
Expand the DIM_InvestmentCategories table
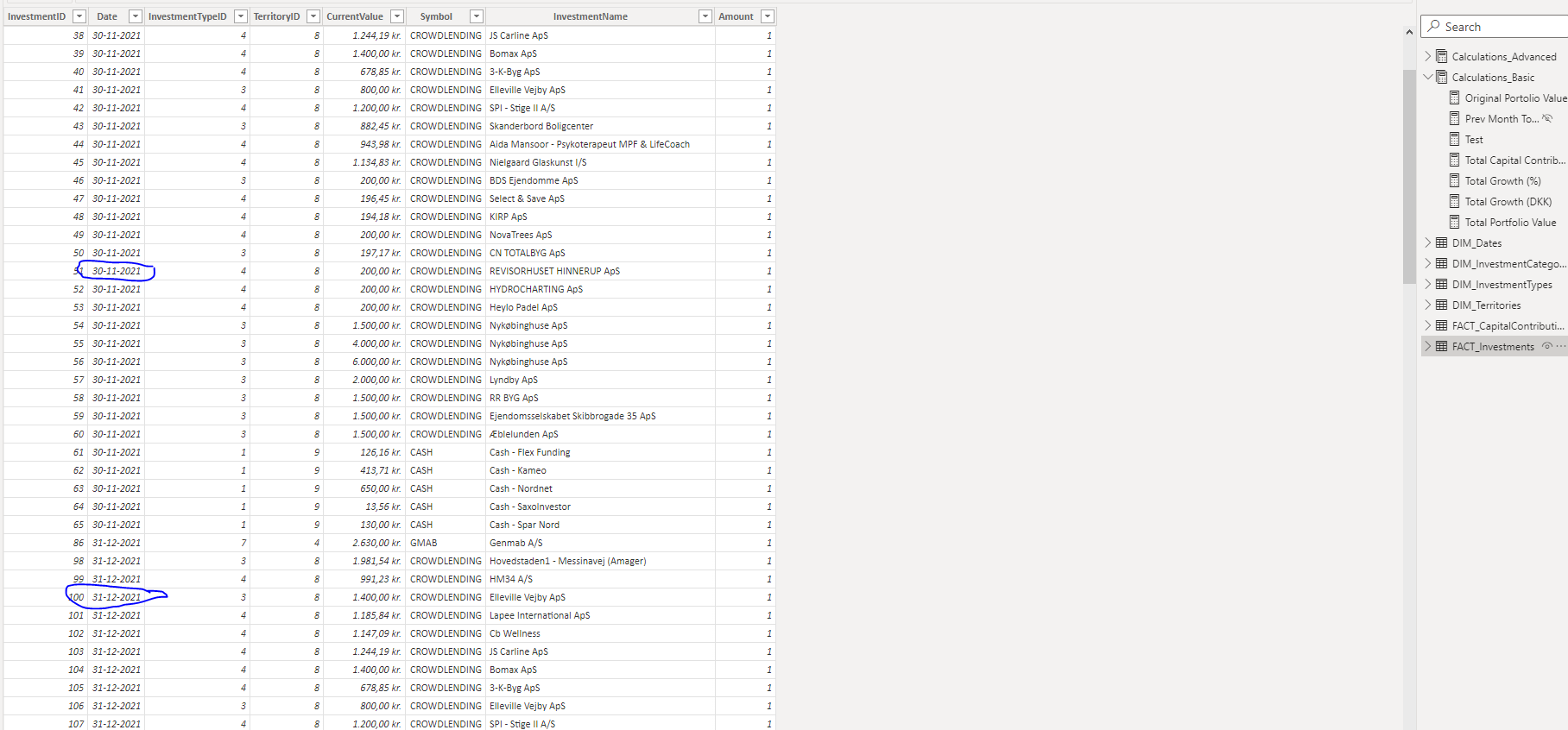[1427, 263]
